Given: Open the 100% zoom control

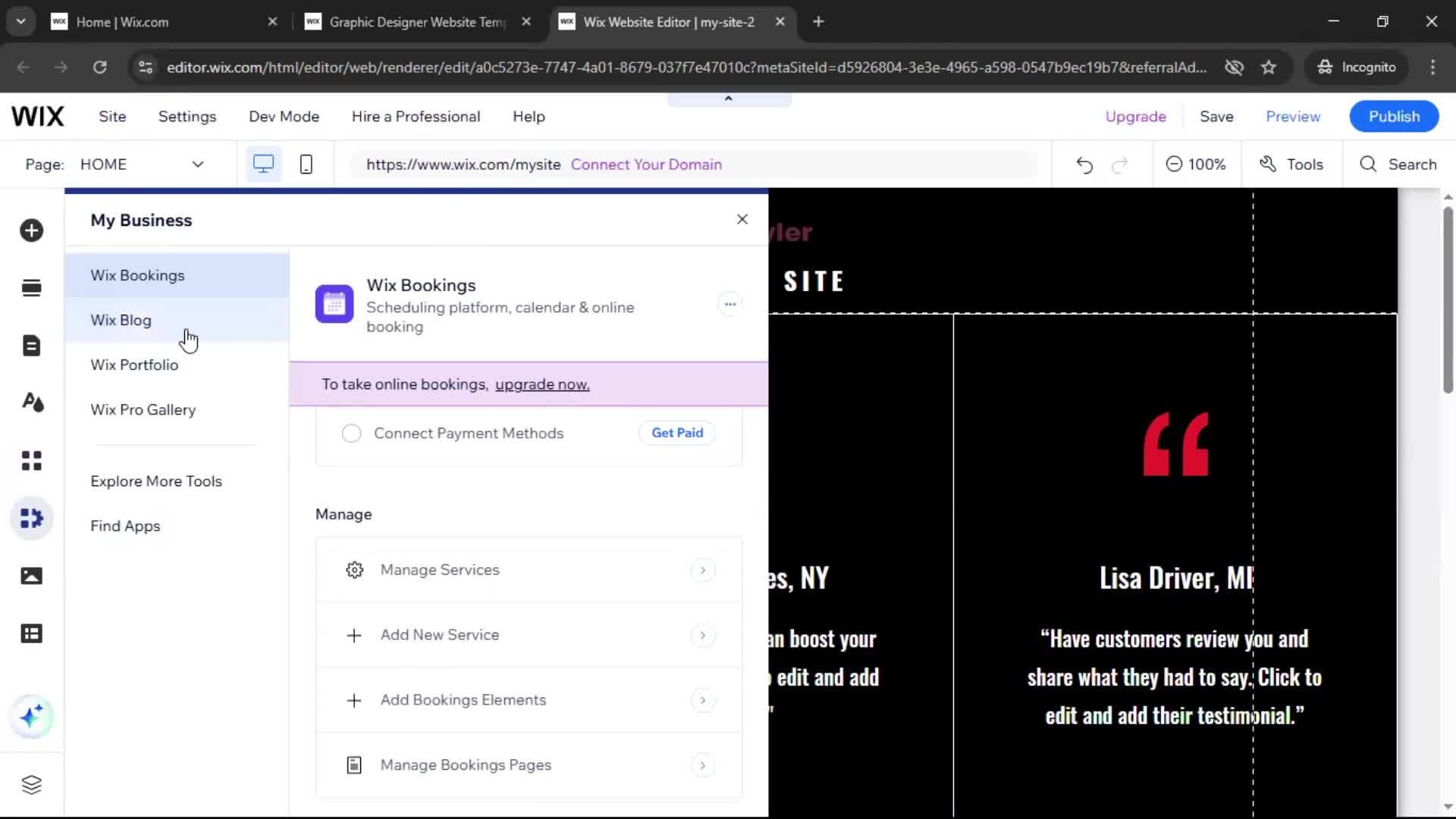Looking at the screenshot, I should [1196, 165].
